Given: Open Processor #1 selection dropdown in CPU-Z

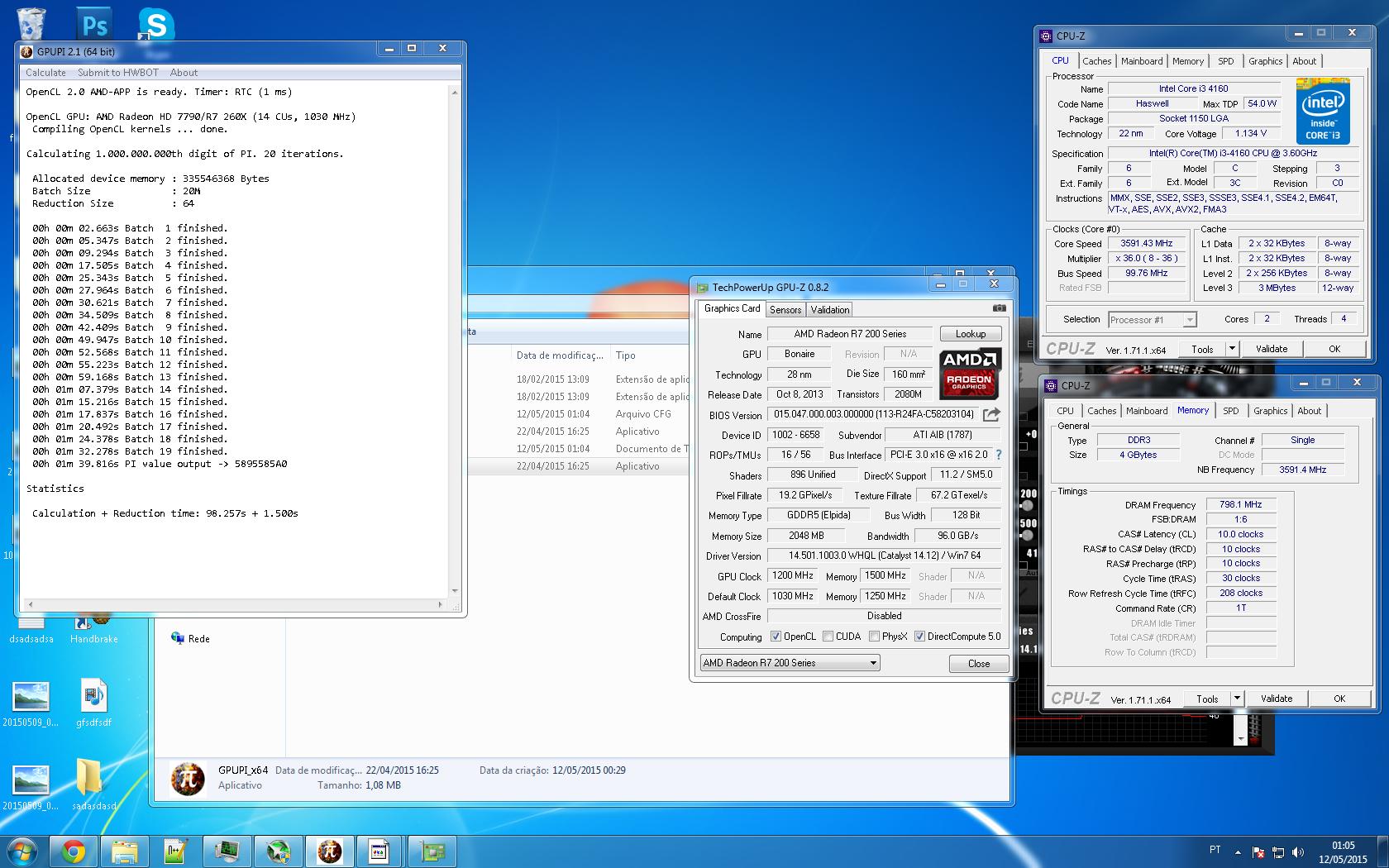Looking at the screenshot, I should (1153, 319).
